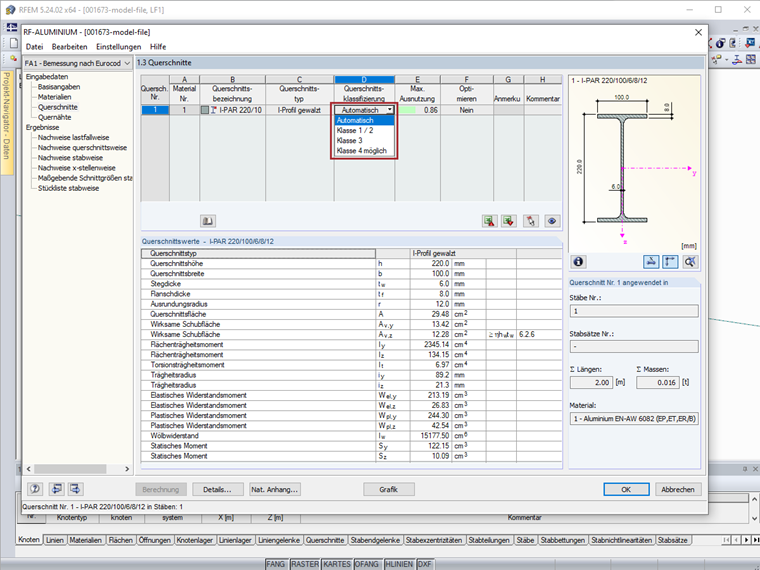Switch to Materialien tab in RFEM table
This screenshot has width=760, height=570.
point(85,540)
